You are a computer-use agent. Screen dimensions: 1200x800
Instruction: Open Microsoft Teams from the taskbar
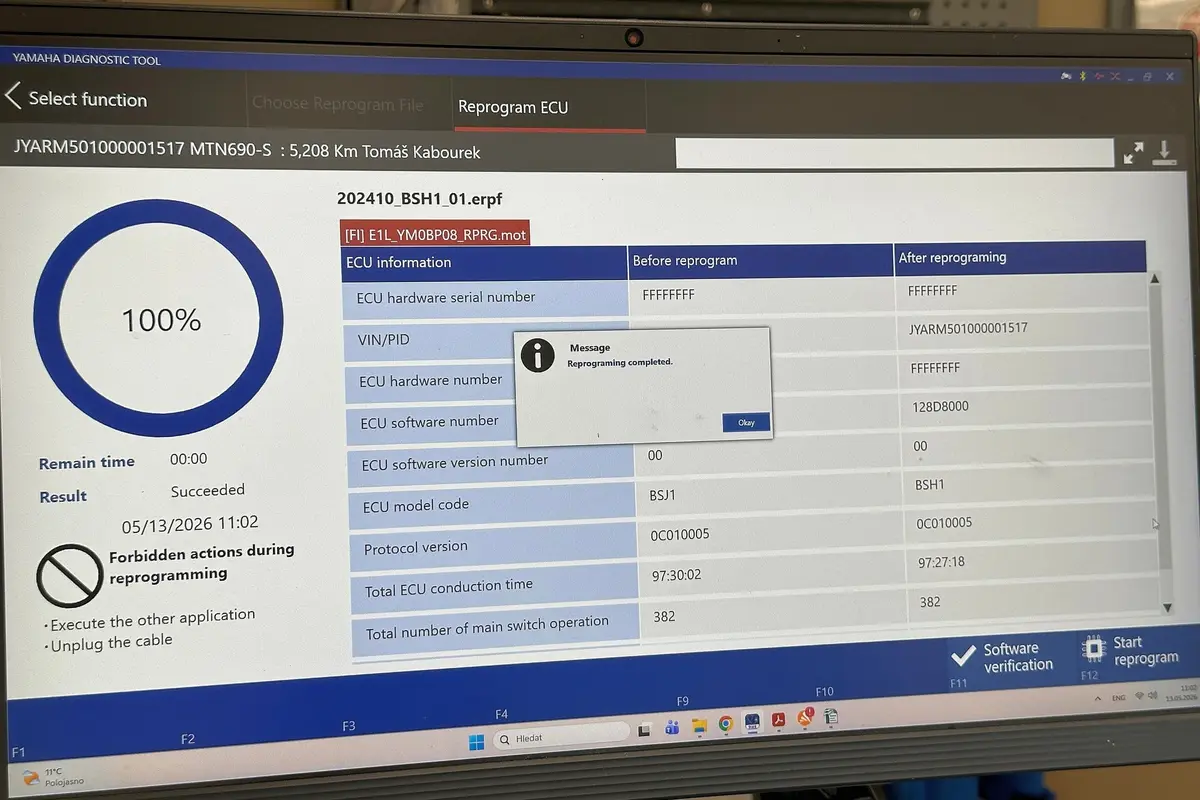(672, 727)
